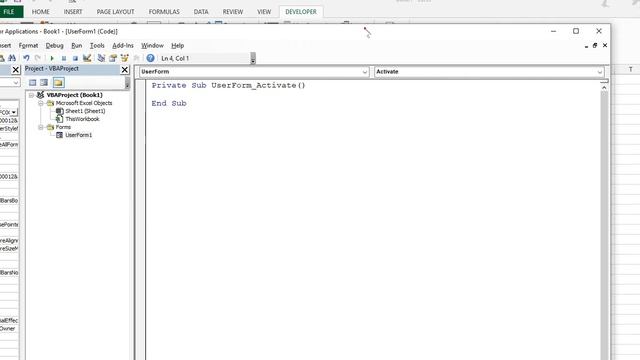This screenshot has height=360, width=640.
Task: Open Excel FORMULAS tab
Action: click(164, 12)
